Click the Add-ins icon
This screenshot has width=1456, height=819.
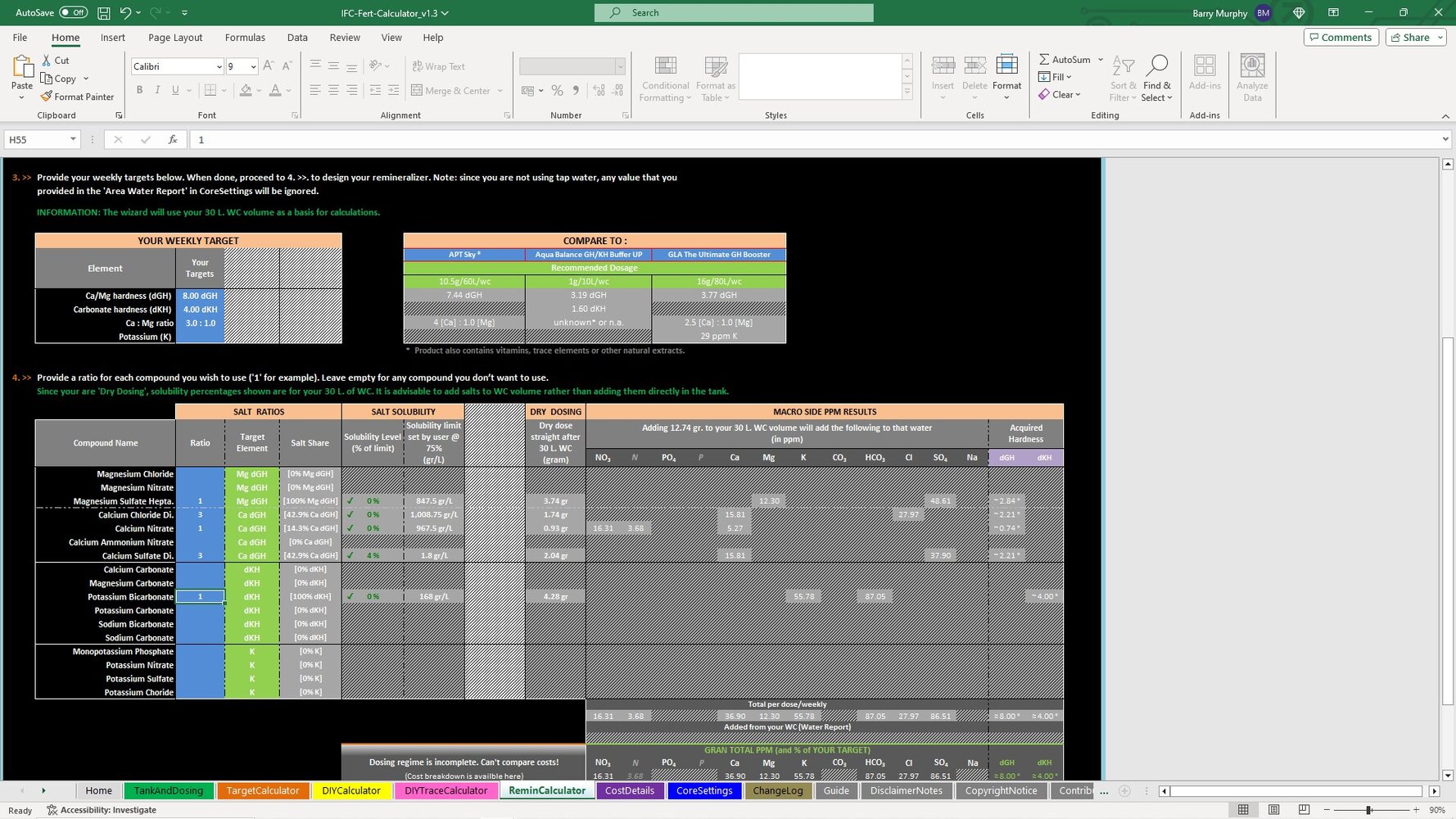pos(1205,67)
